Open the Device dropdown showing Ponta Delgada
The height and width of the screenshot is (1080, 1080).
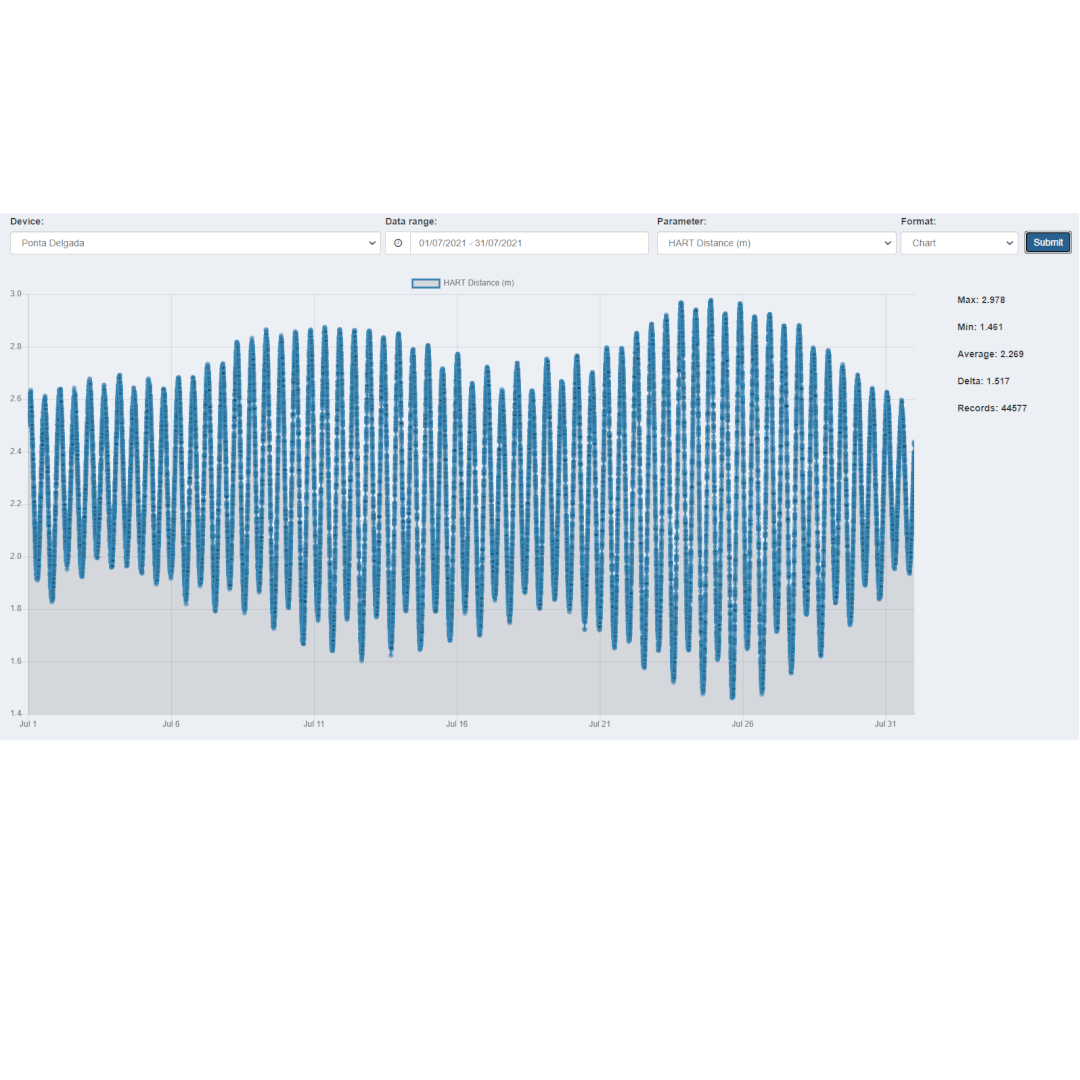coord(195,243)
